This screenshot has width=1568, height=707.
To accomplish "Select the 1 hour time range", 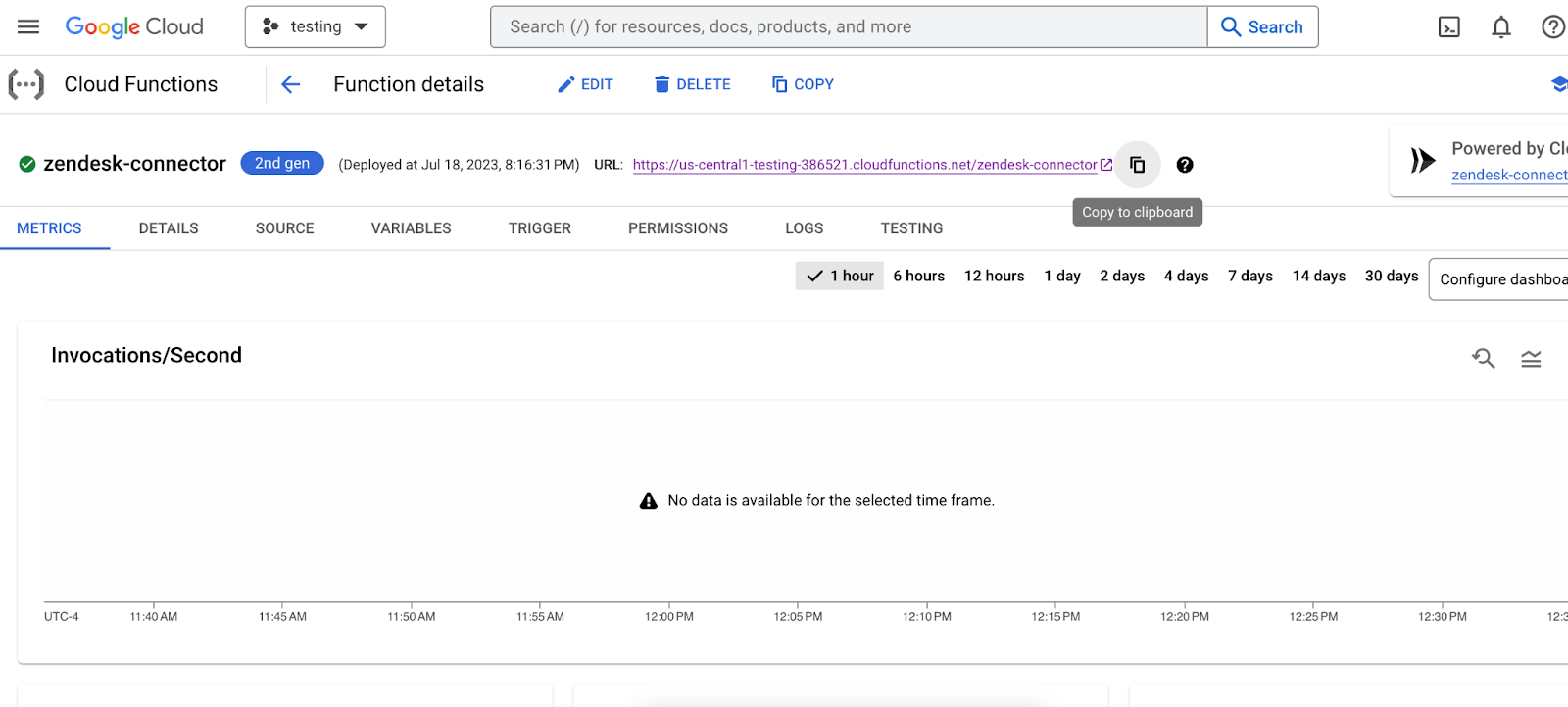I will click(x=840, y=276).
